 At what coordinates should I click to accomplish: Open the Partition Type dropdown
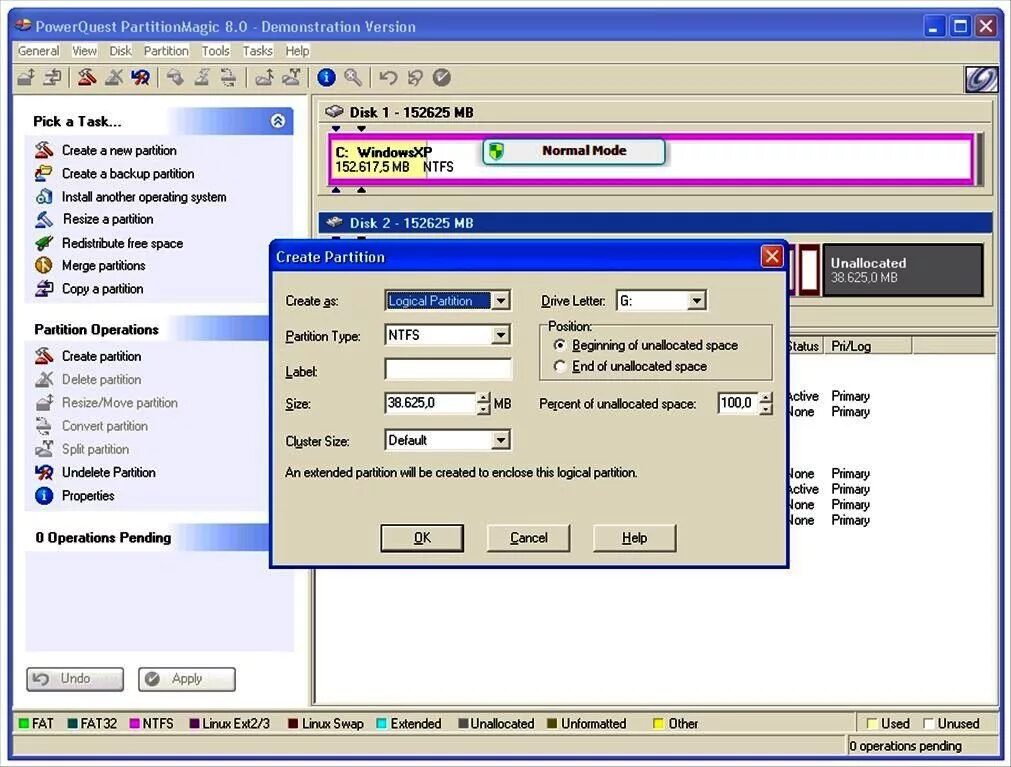tap(500, 335)
